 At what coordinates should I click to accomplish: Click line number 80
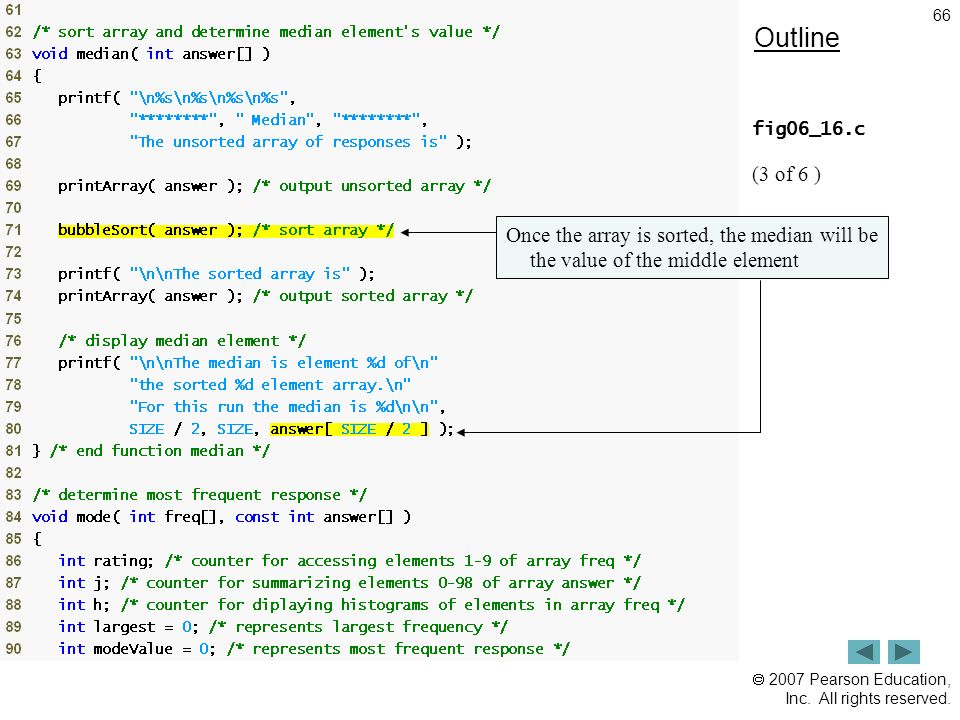(x=13, y=429)
